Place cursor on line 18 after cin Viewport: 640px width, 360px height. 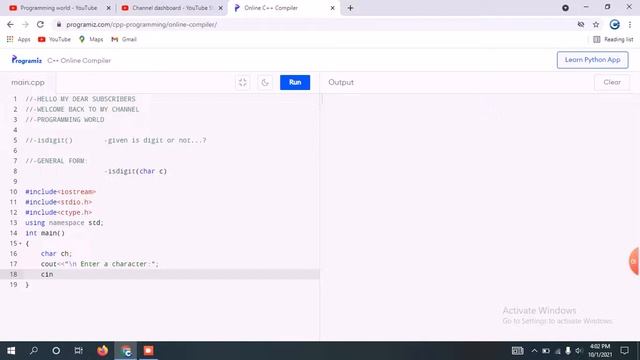tap(53, 274)
